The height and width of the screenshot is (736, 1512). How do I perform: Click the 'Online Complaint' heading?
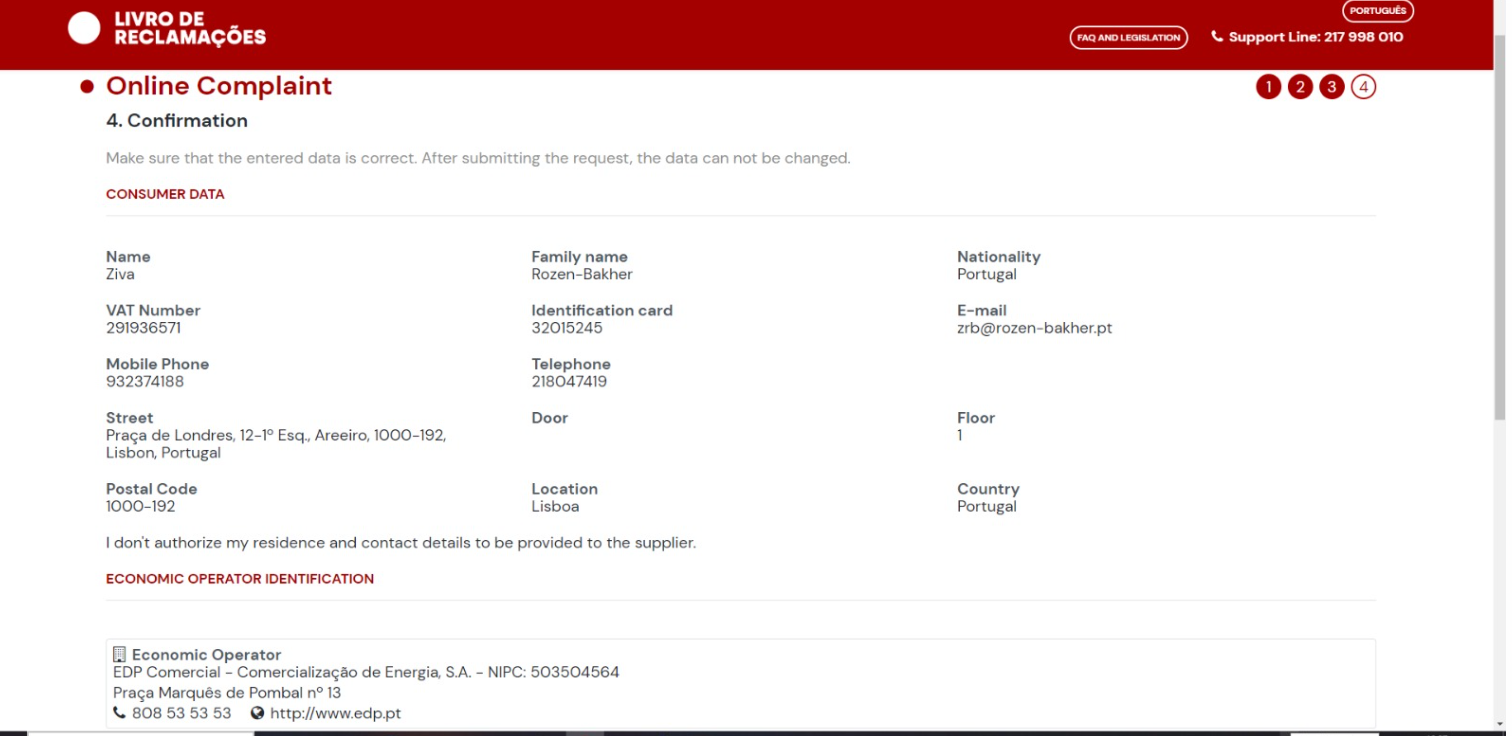point(219,86)
